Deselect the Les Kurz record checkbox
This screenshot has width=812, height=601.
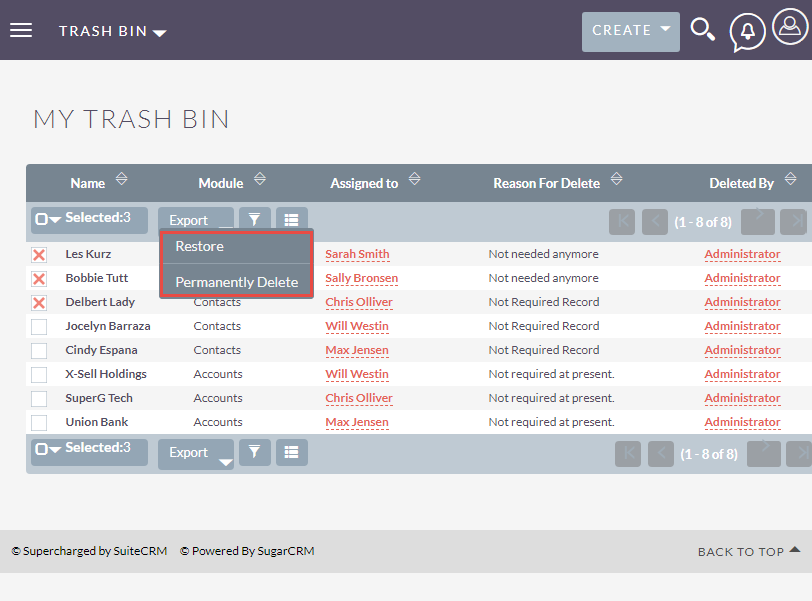point(38,253)
